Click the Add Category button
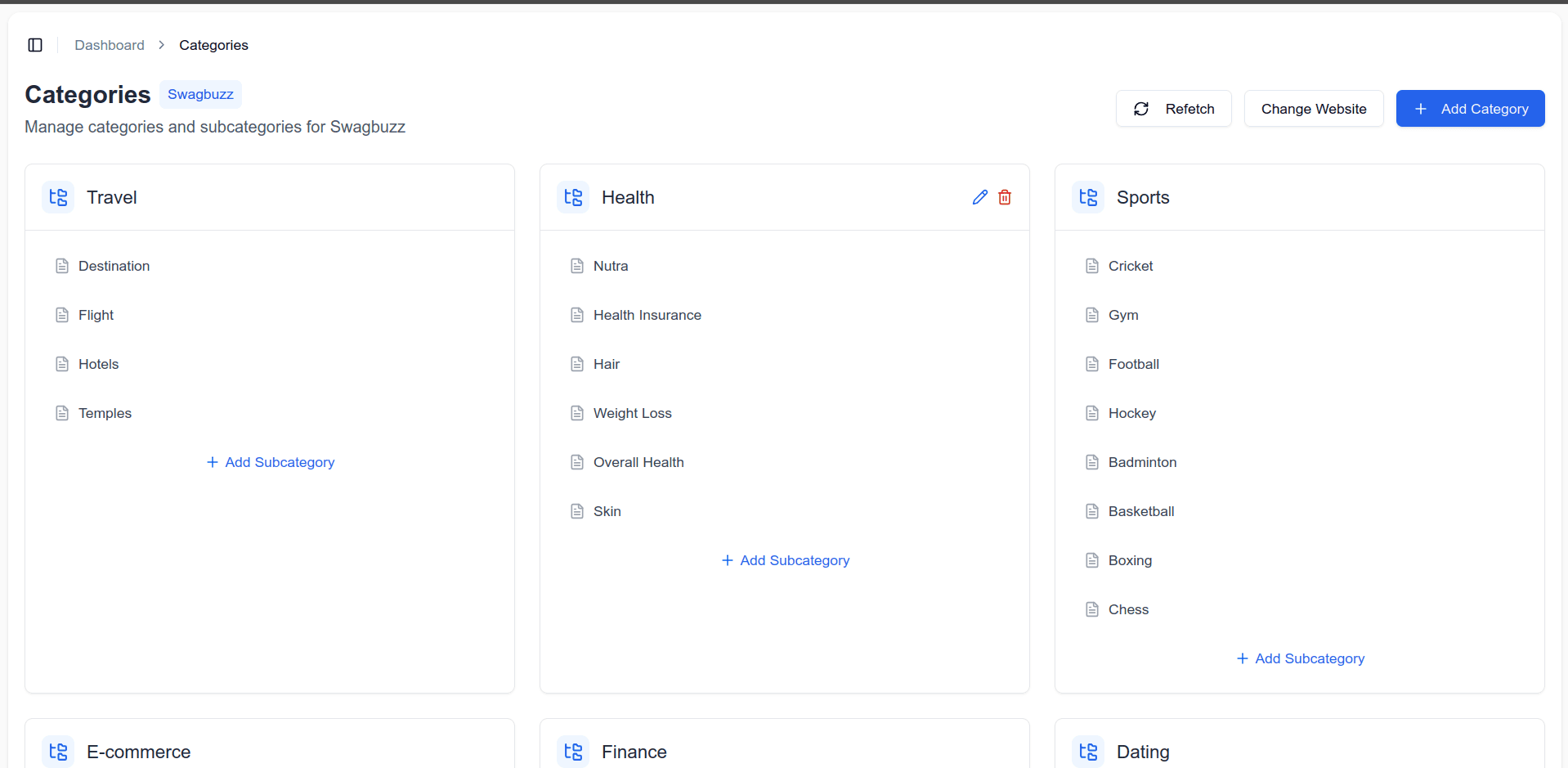 click(x=1470, y=109)
